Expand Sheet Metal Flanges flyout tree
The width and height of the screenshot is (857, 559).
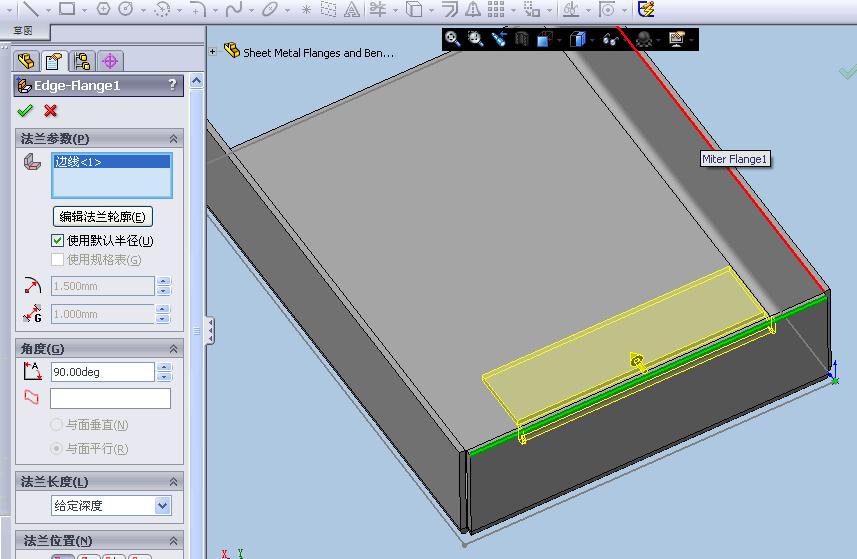click(x=213, y=51)
